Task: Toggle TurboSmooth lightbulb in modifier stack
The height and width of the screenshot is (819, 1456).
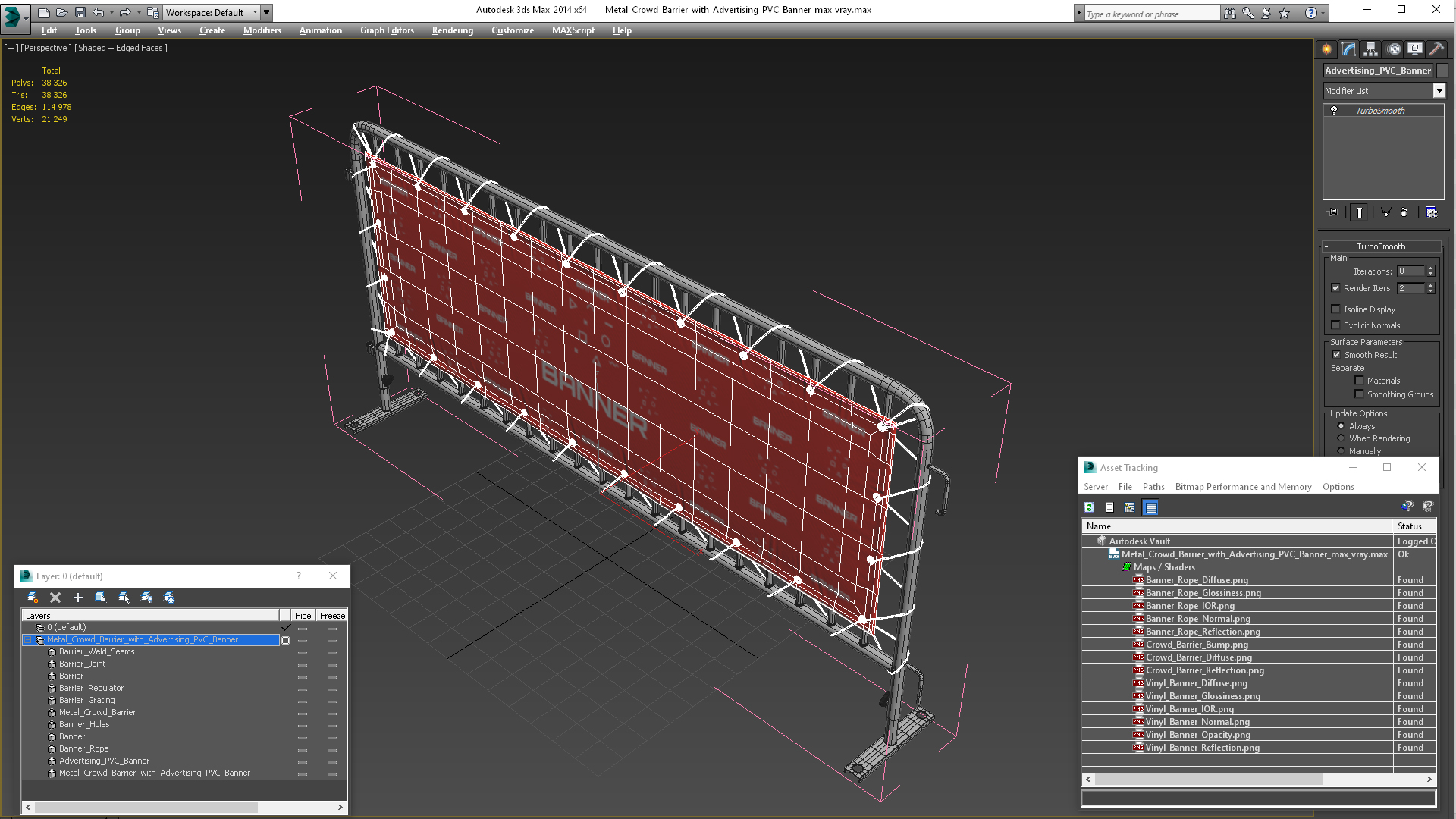Action: pos(1334,111)
